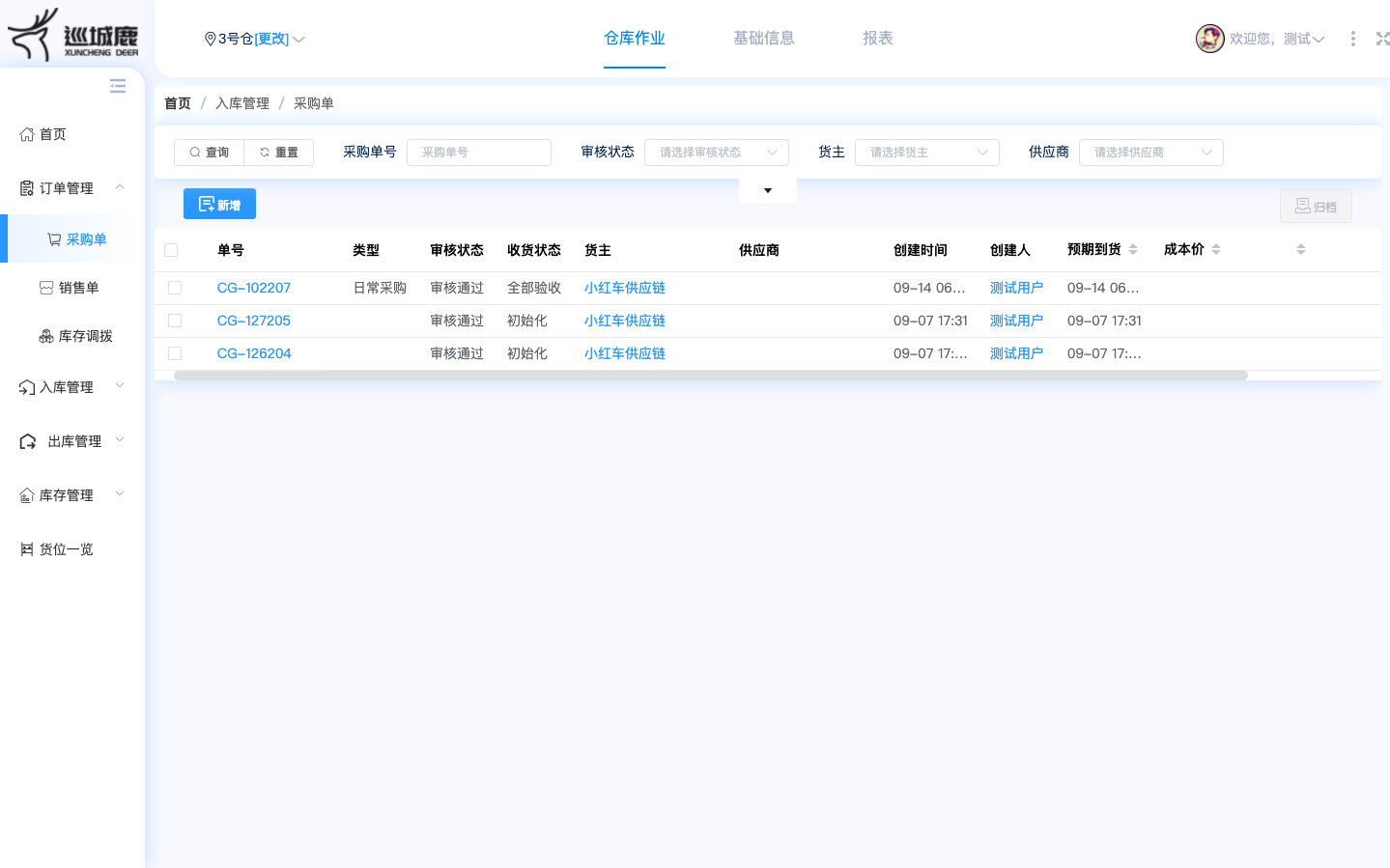This screenshot has width=1390, height=868.
Task: Click 测试用户 in the CG-127205 row
Action: (1017, 321)
